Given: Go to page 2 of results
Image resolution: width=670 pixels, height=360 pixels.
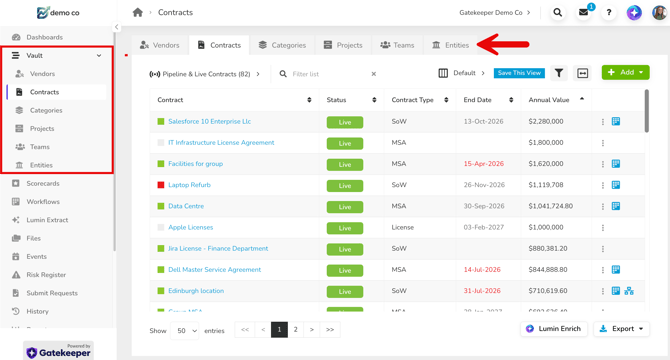Looking at the screenshot, I should [x=295, y=330].
